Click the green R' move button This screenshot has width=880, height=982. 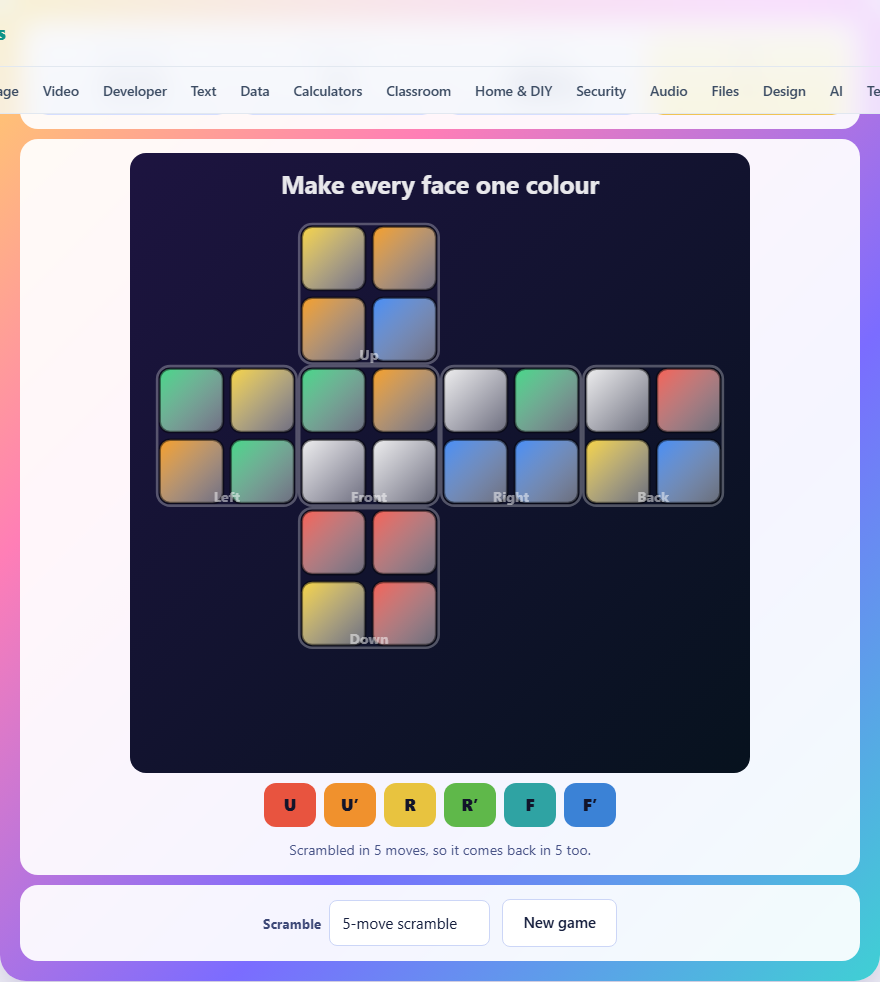470,805
